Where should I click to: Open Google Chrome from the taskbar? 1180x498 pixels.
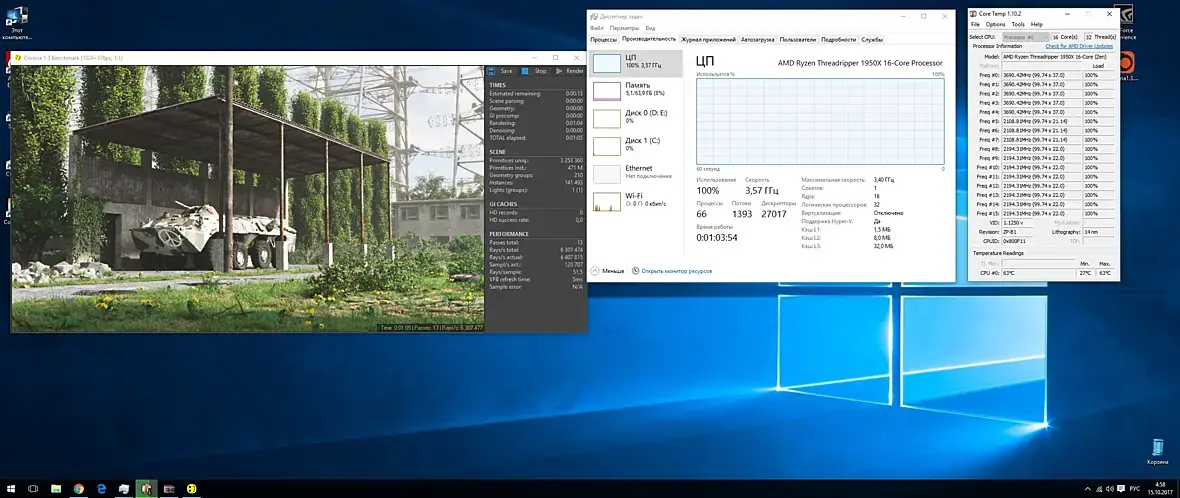coord(78,489)
